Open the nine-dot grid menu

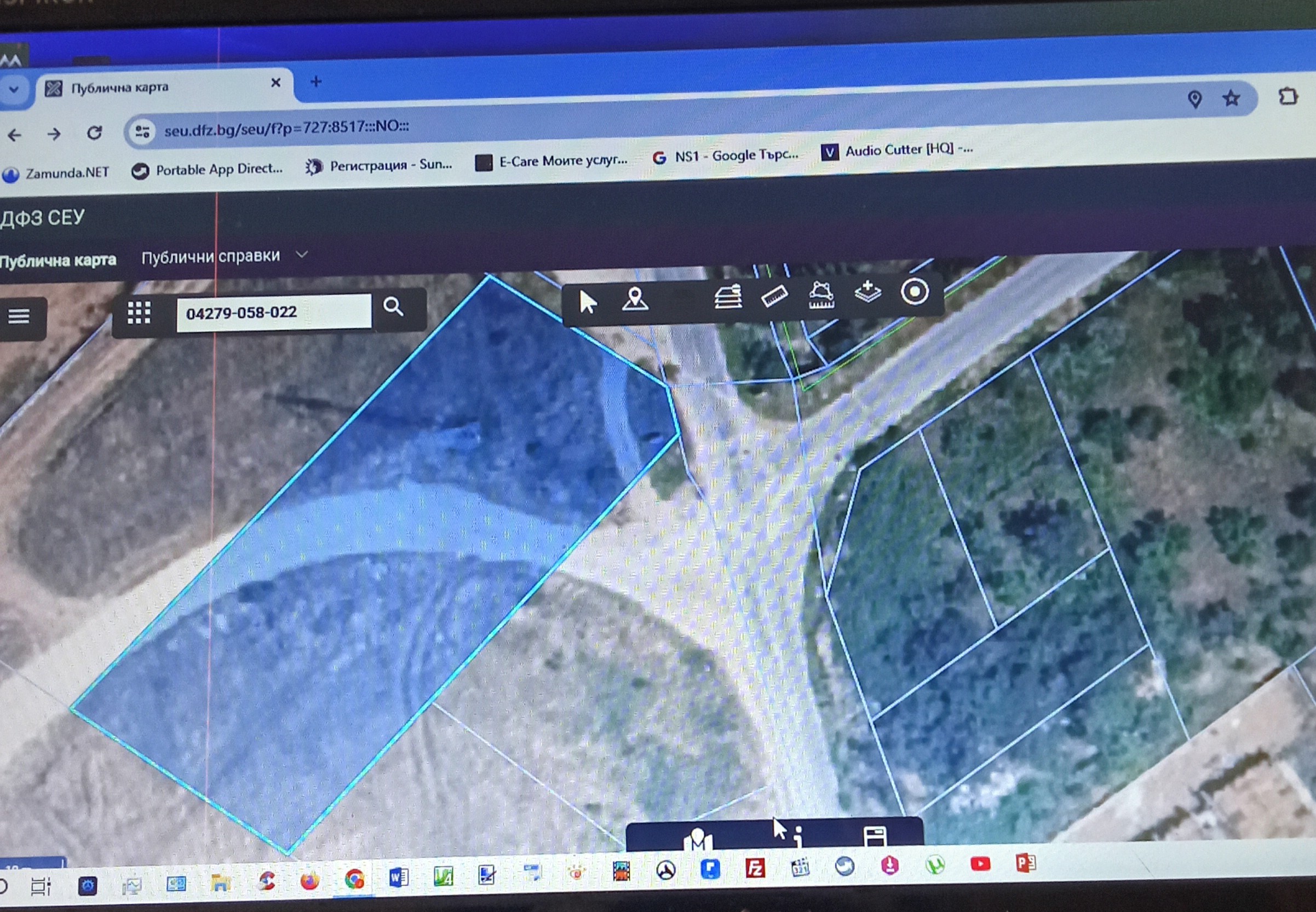tap(139, 313)
